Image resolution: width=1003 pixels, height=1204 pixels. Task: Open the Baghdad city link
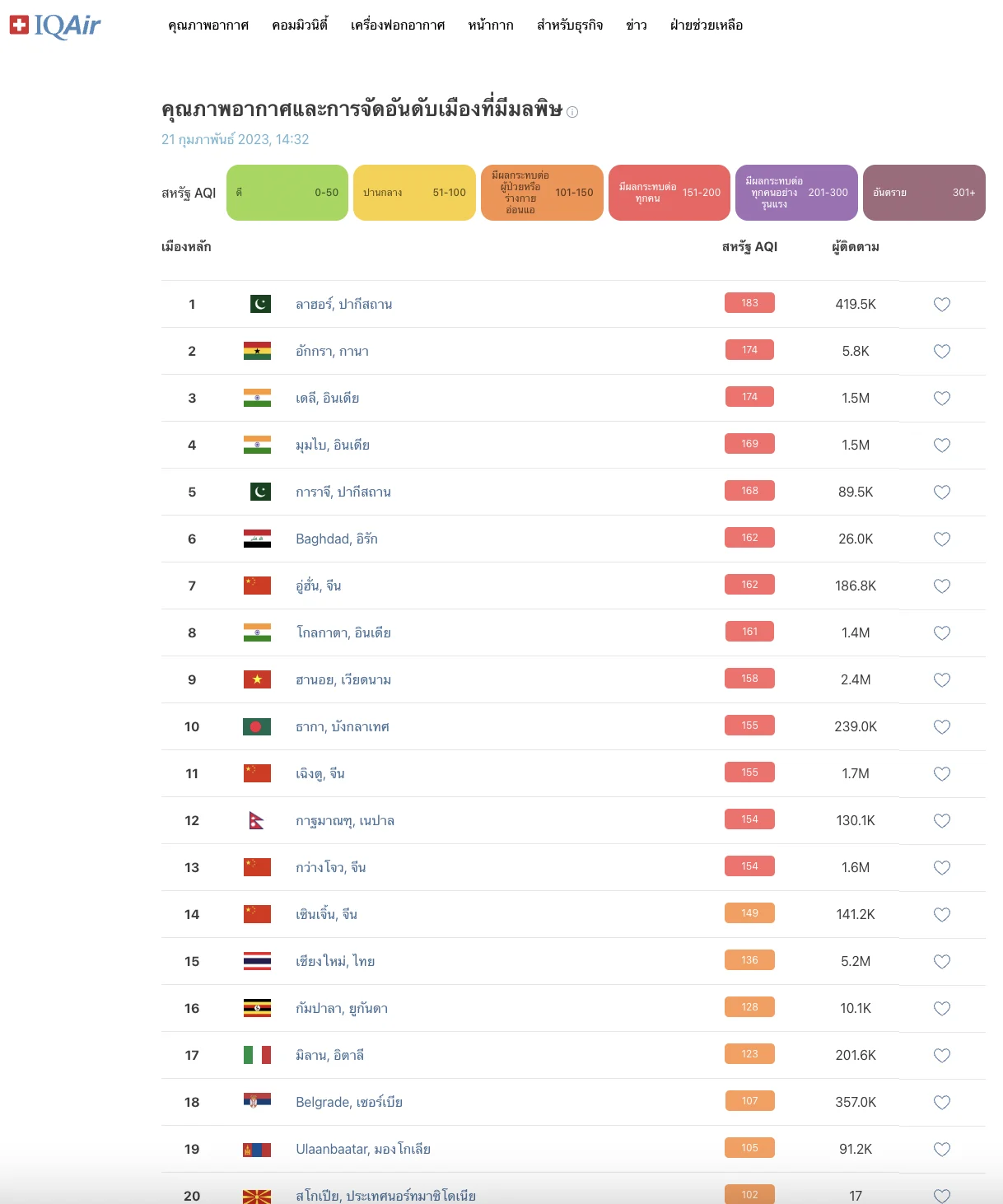[x=337, y=539]
